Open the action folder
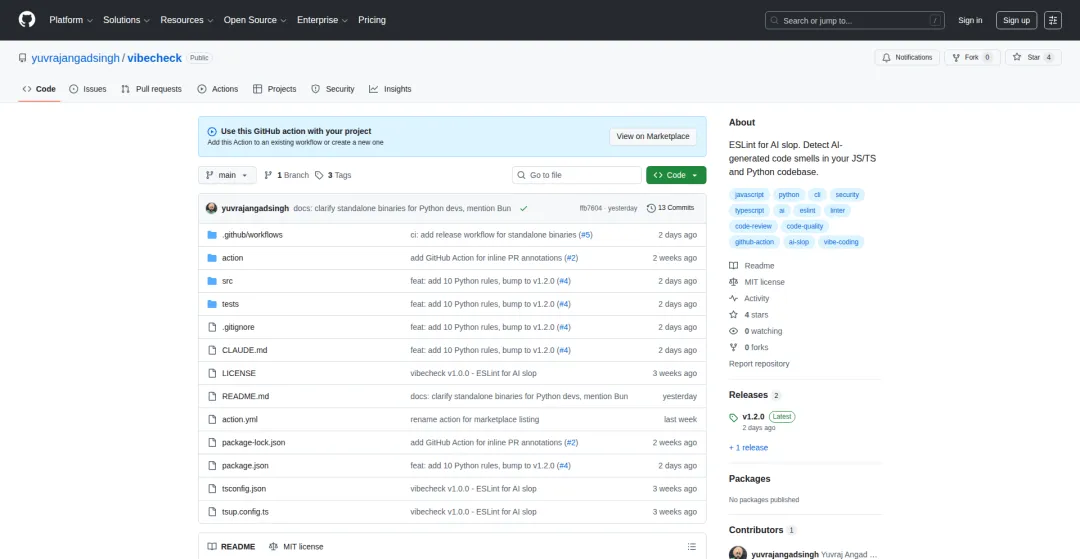This screenshot has height=559, width=1080. click(232, 258)
